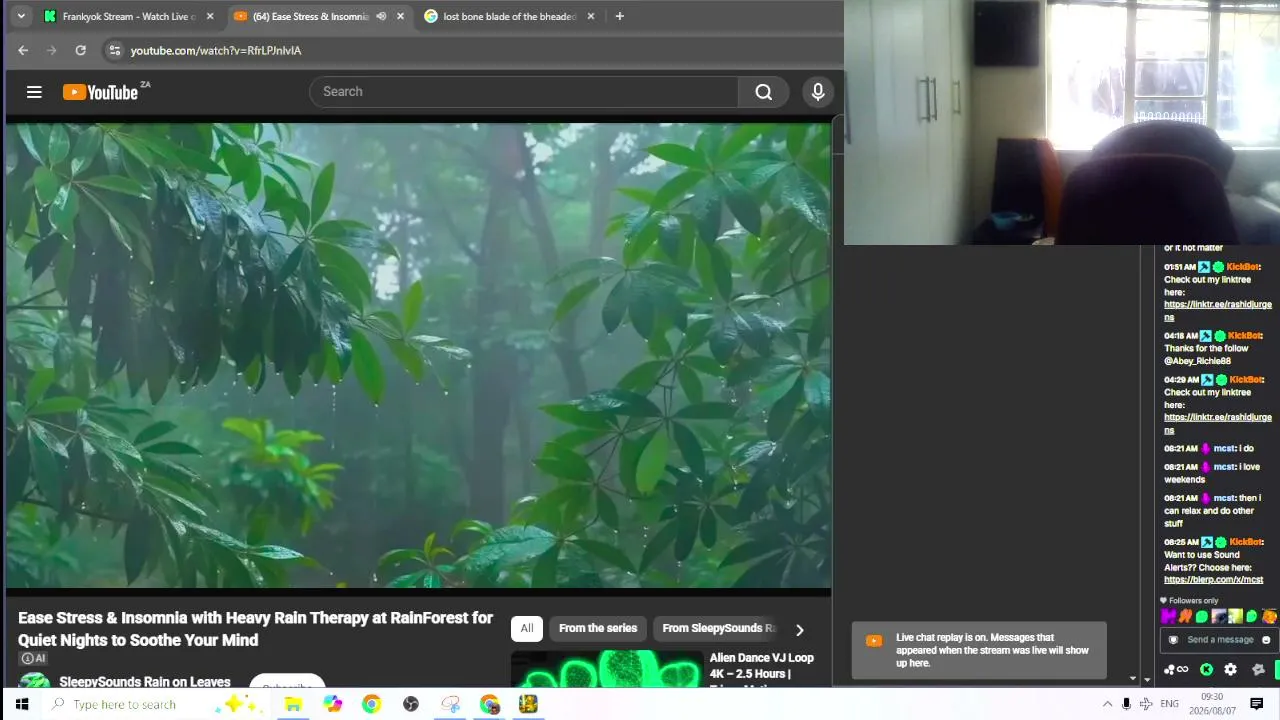The width and height of the screenshot is (1280, 720).
Task: Focus the YouTube search field
Action: [x=524, y=92]
